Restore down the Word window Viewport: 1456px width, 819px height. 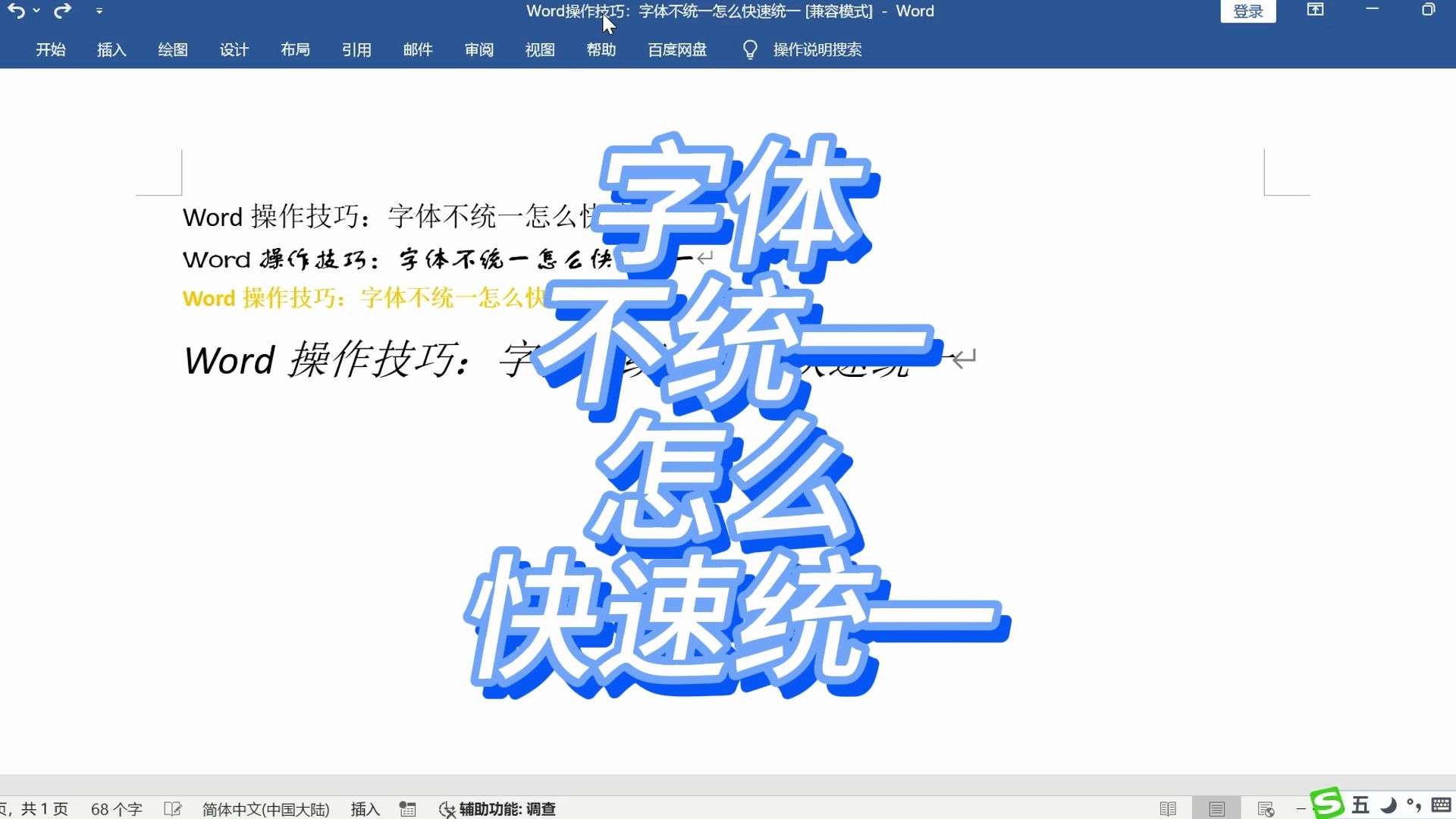pyautogui.click(x=1429, y=9)
